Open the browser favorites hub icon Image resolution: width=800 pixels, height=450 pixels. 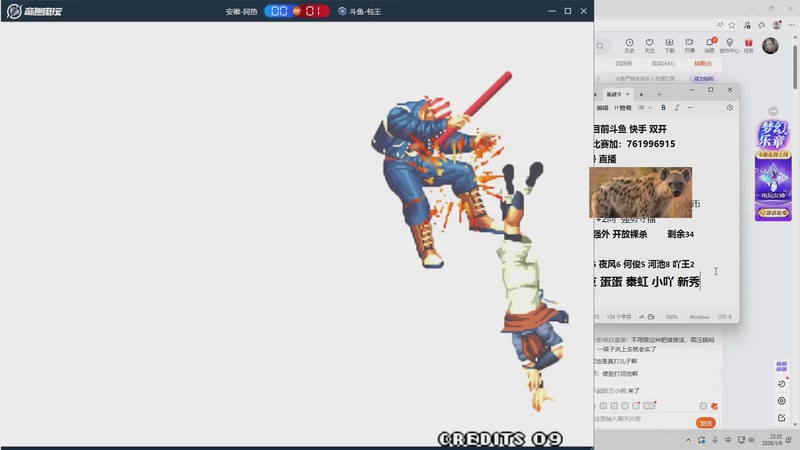pyautogui.click(x=762, y=24)
